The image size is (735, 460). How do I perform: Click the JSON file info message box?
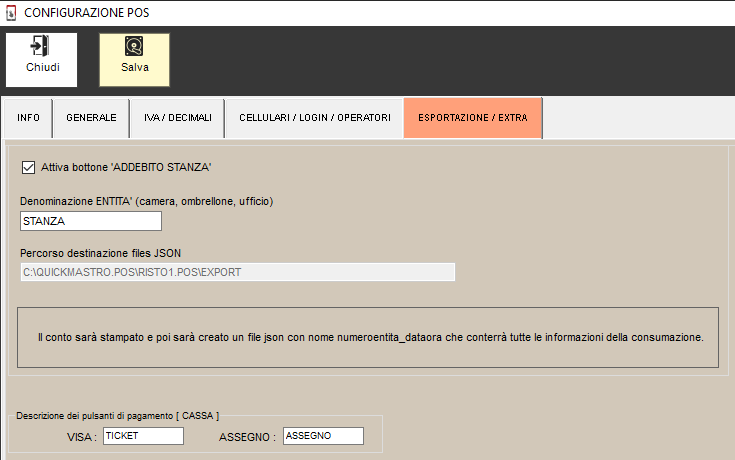pos(369,338)
